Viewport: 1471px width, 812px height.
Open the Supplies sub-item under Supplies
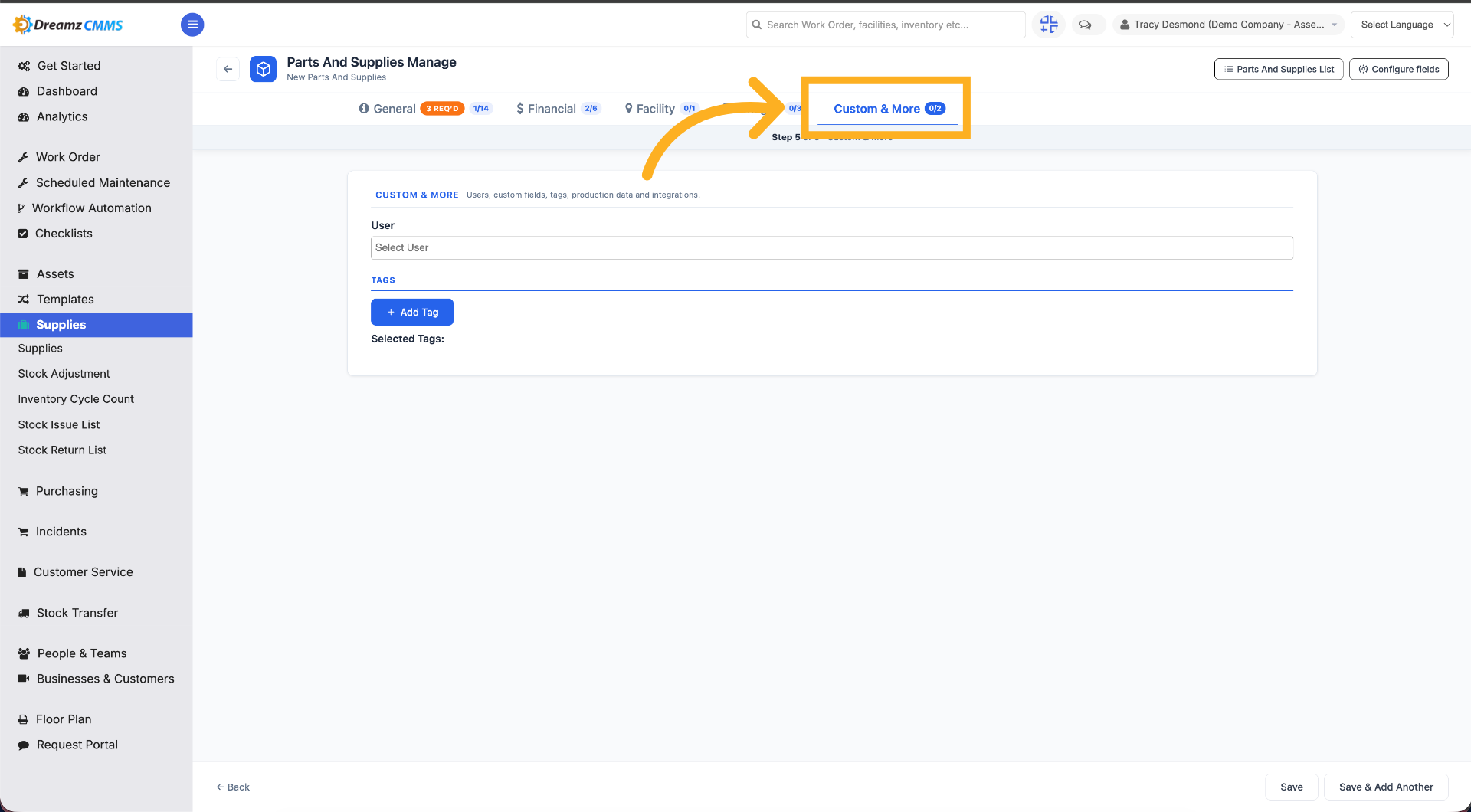click(40, 349)
